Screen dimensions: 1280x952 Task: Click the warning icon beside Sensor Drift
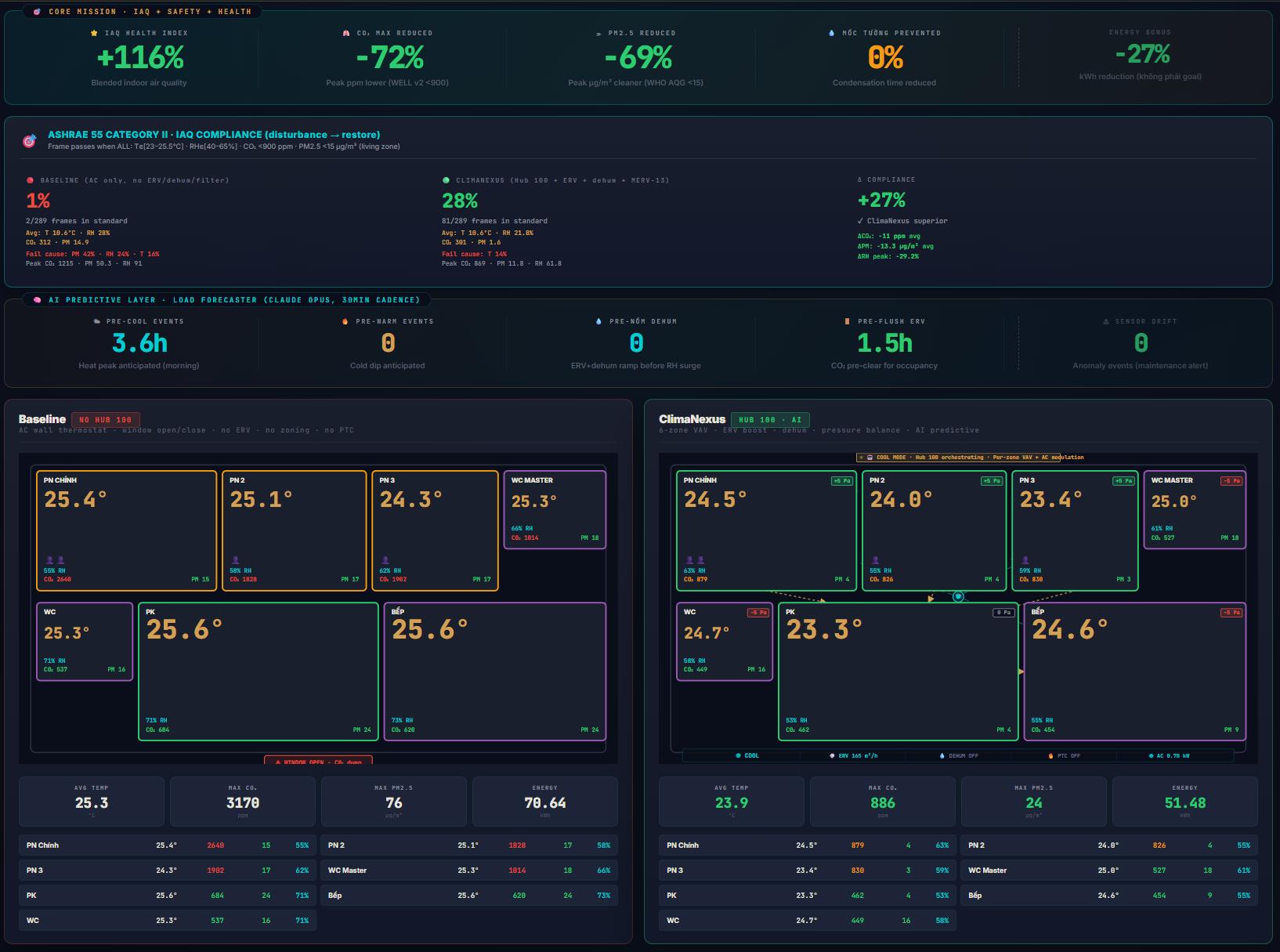(1105, 321)
